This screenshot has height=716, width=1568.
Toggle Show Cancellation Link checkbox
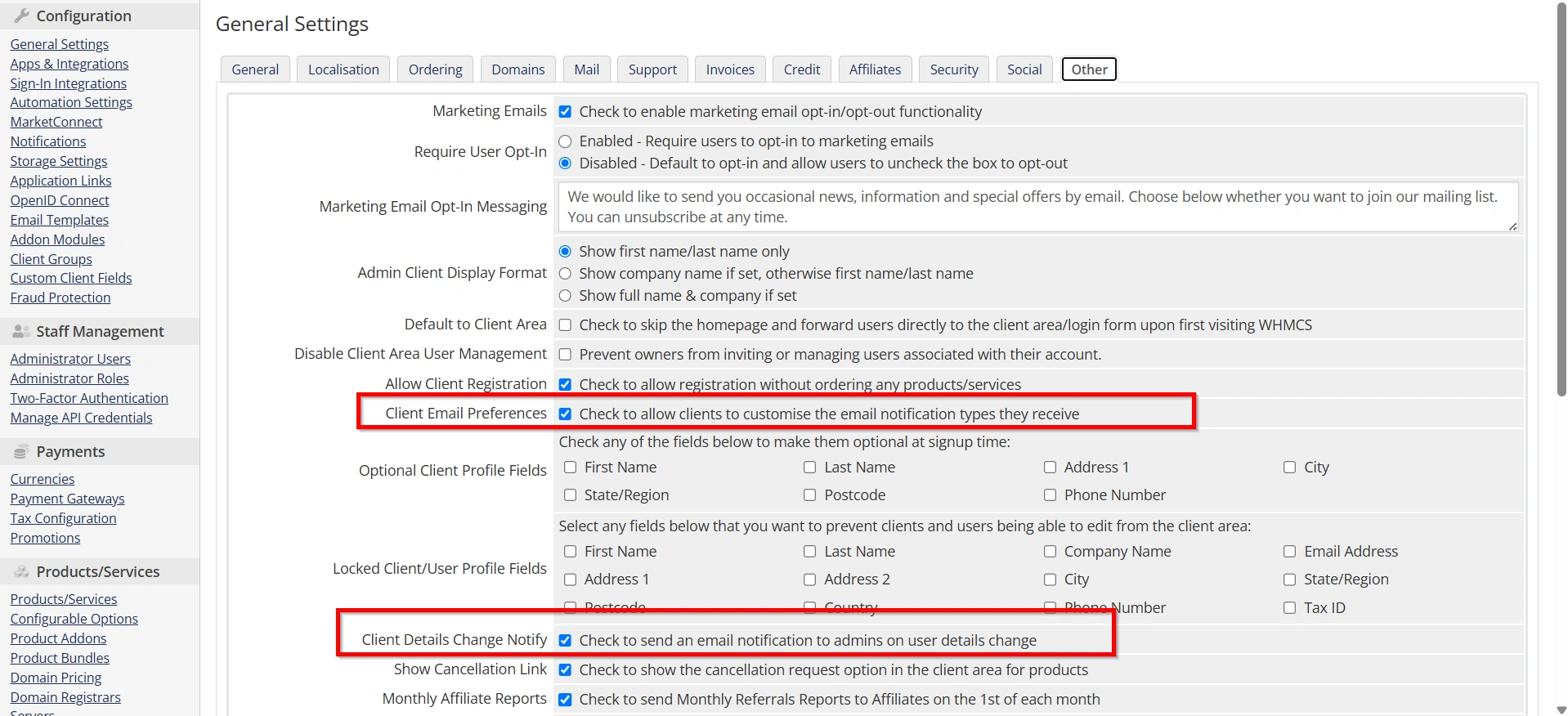tap(565, 670)
